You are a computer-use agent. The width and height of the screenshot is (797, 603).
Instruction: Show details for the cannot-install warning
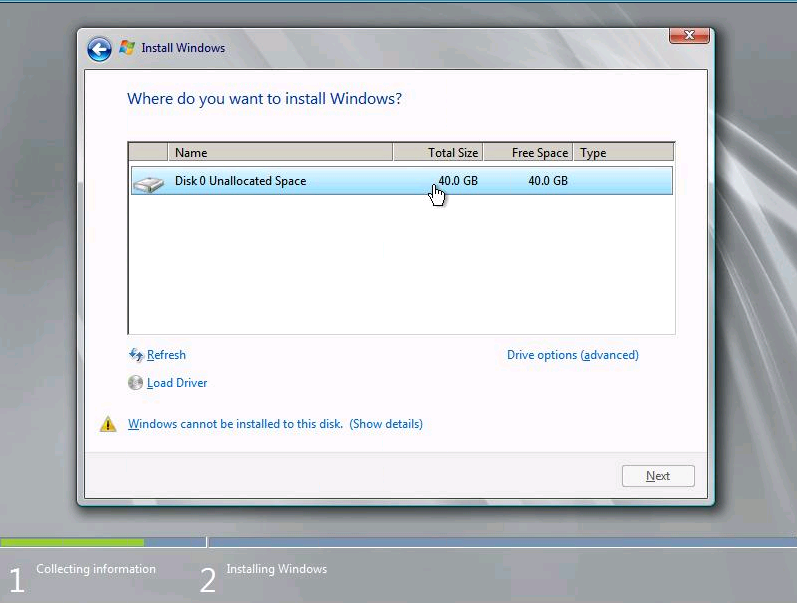[x=386, y=424]
